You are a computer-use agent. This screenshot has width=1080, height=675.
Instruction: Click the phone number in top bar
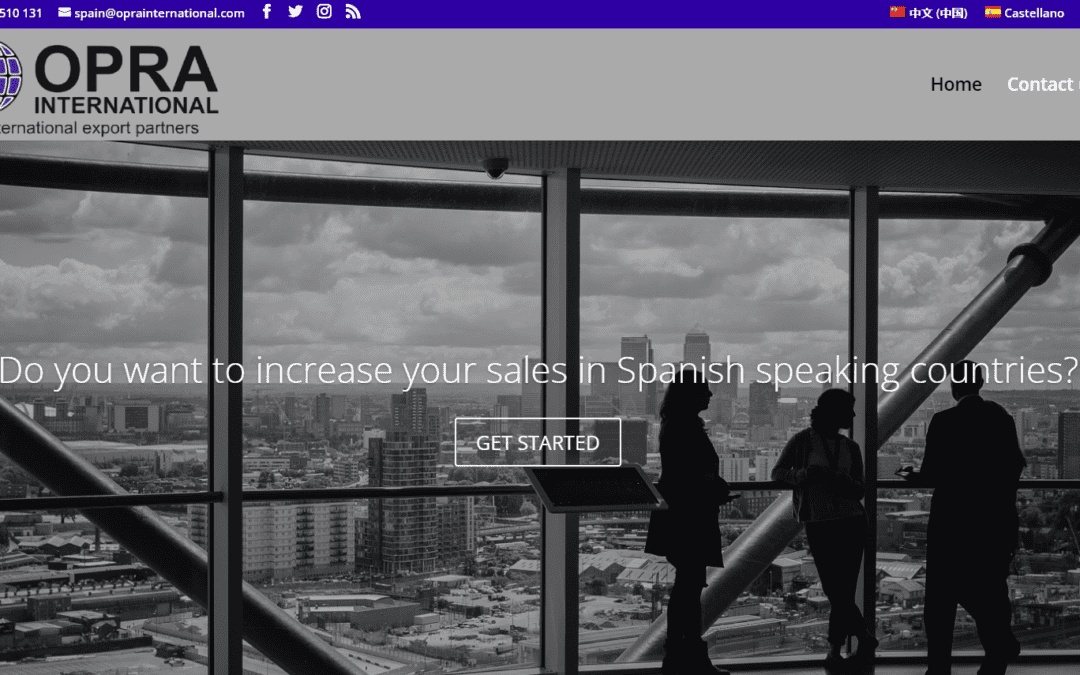21,13
